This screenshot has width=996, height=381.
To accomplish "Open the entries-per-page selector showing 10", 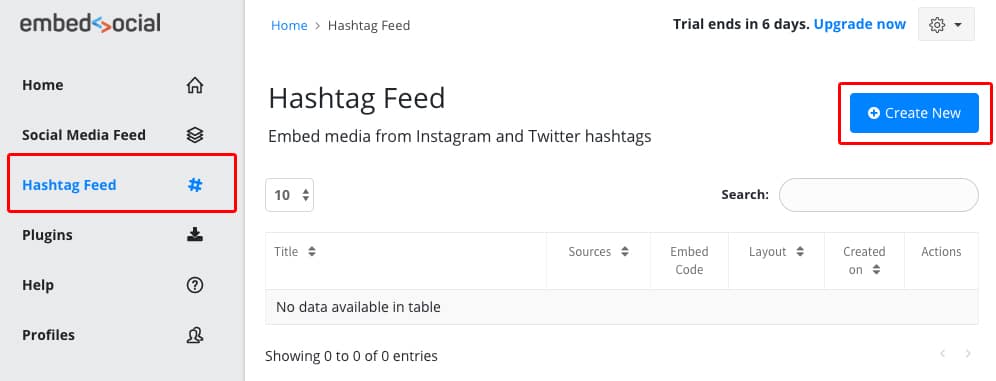I will [290, 195].
